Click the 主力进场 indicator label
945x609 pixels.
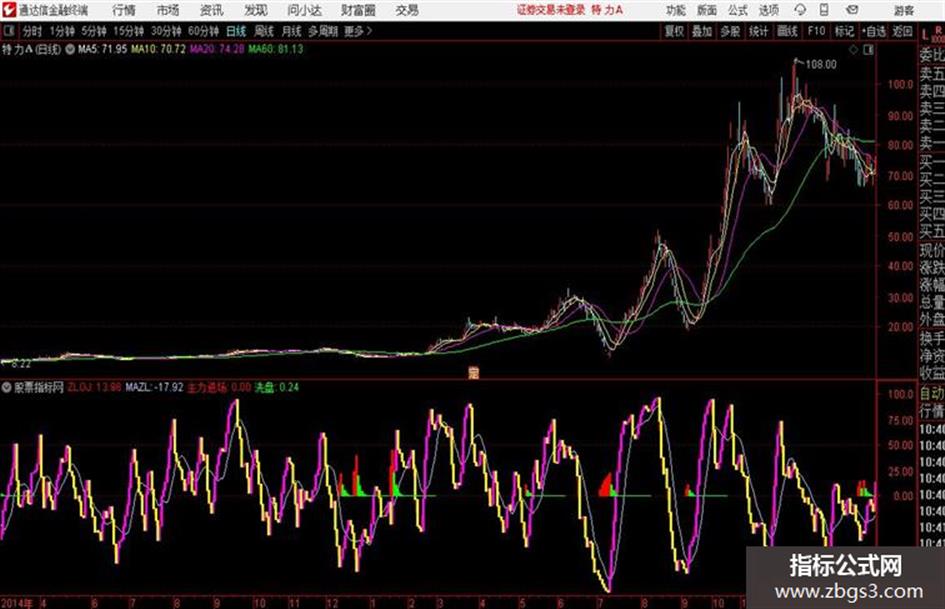[x=207, y=387]
